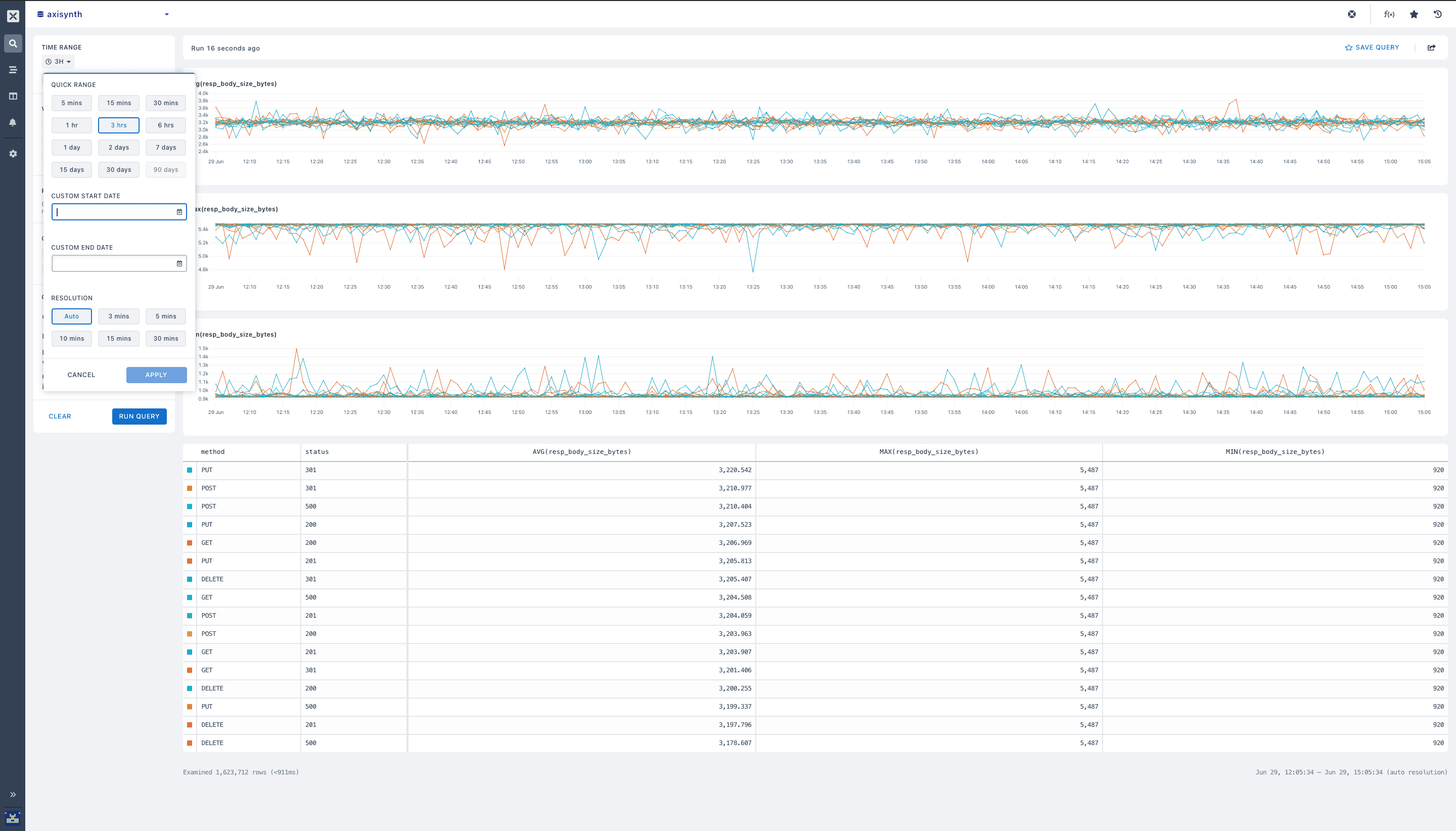Viewport: 1456px width, 831px height.
Task: Open saved queries star icon
Action: tap(1414, 14)
